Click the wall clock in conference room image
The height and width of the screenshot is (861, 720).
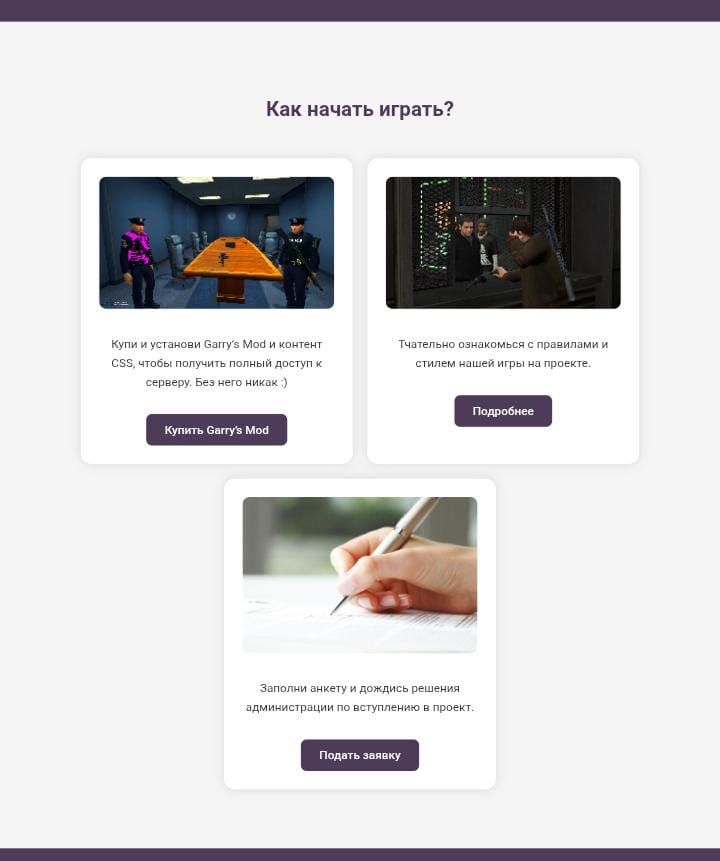click(232, 216)
